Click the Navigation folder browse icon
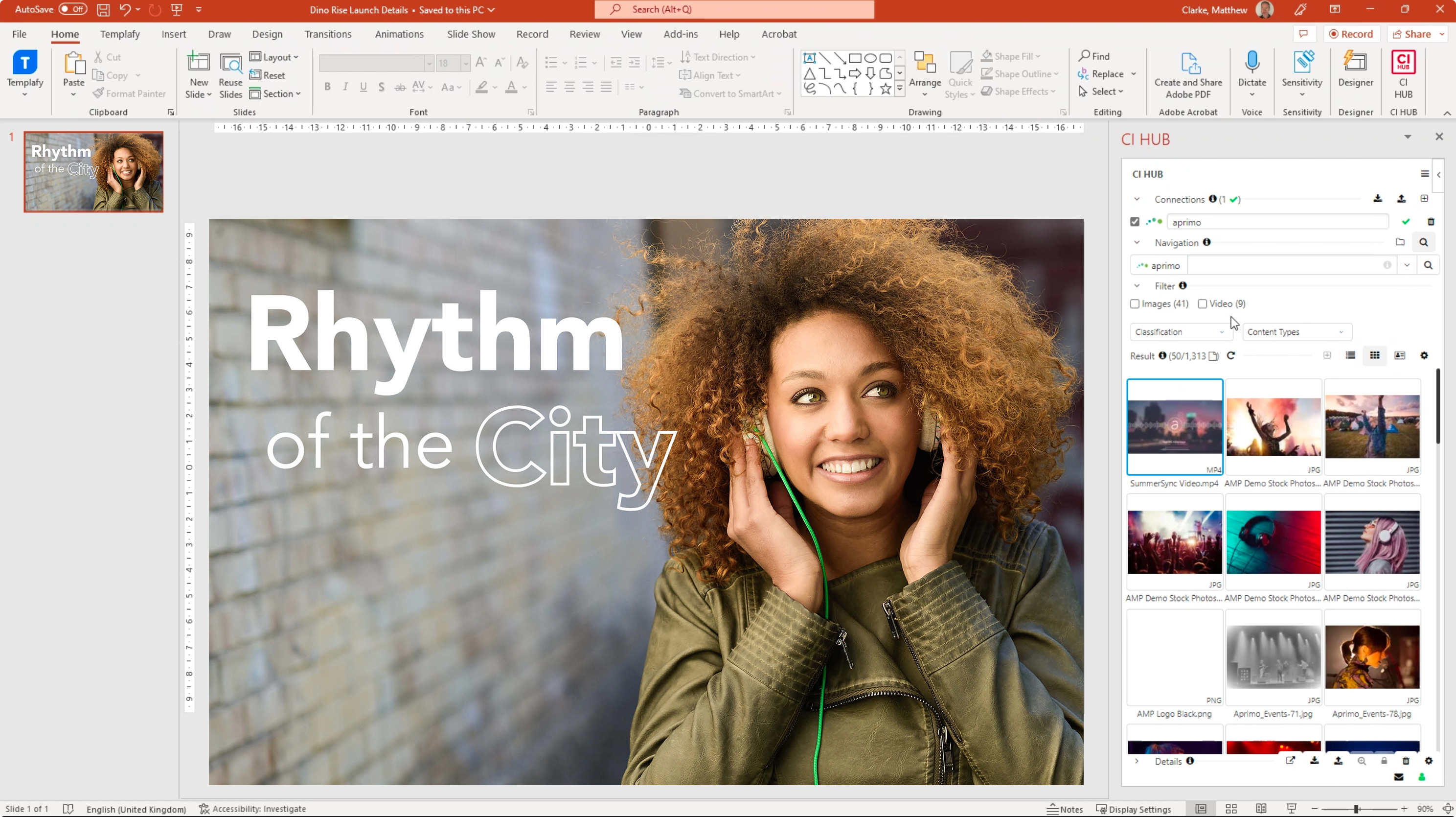 [1399, 242]
